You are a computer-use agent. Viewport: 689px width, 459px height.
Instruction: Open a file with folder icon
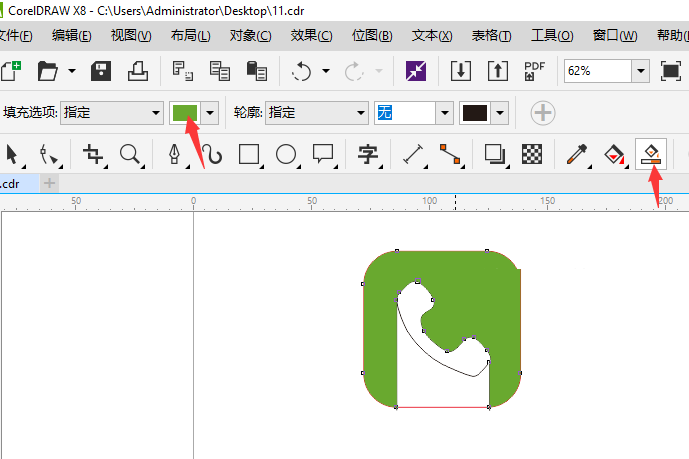47,71
